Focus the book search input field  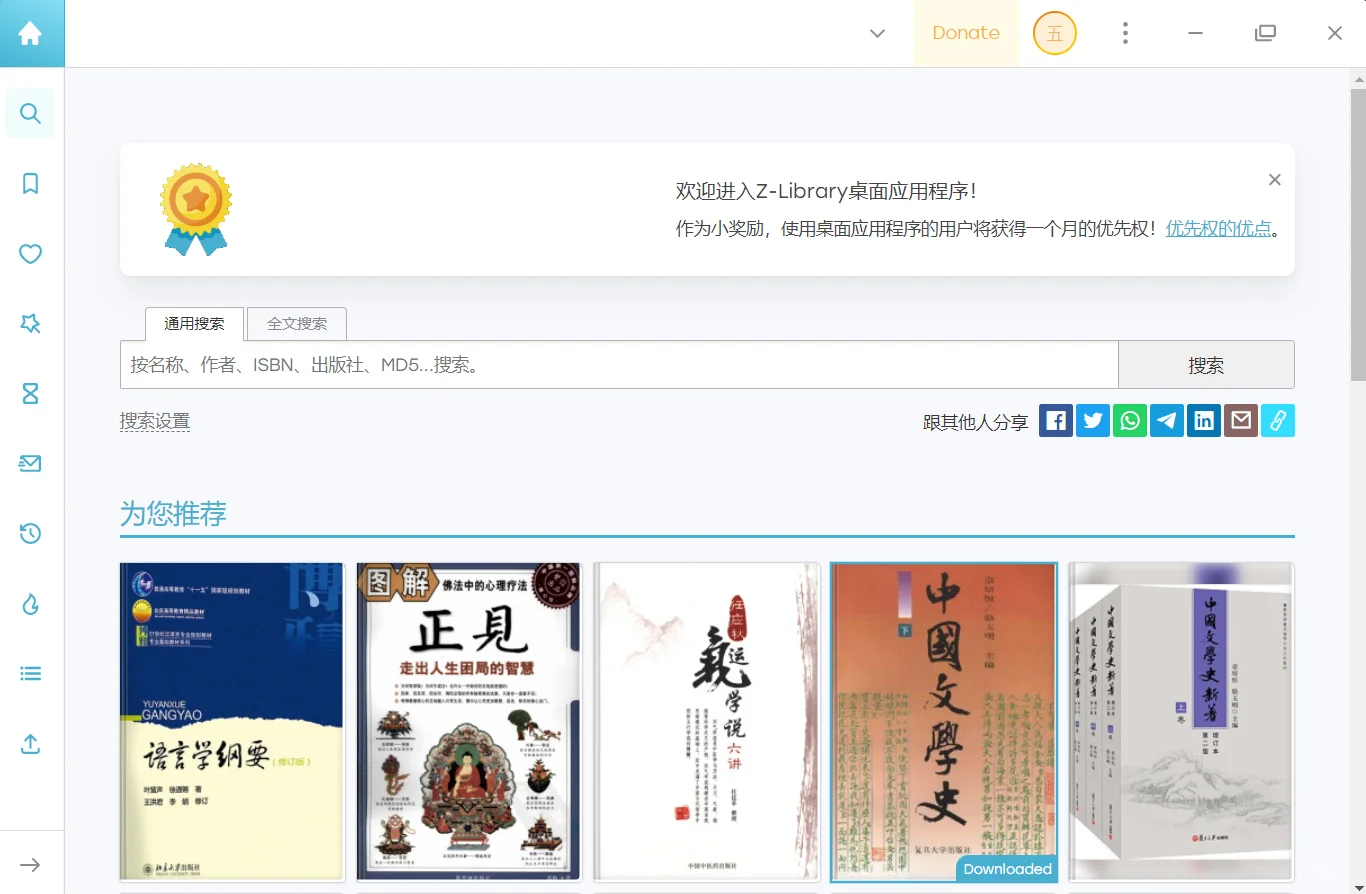pyautogui.click(x=619, y=365)
